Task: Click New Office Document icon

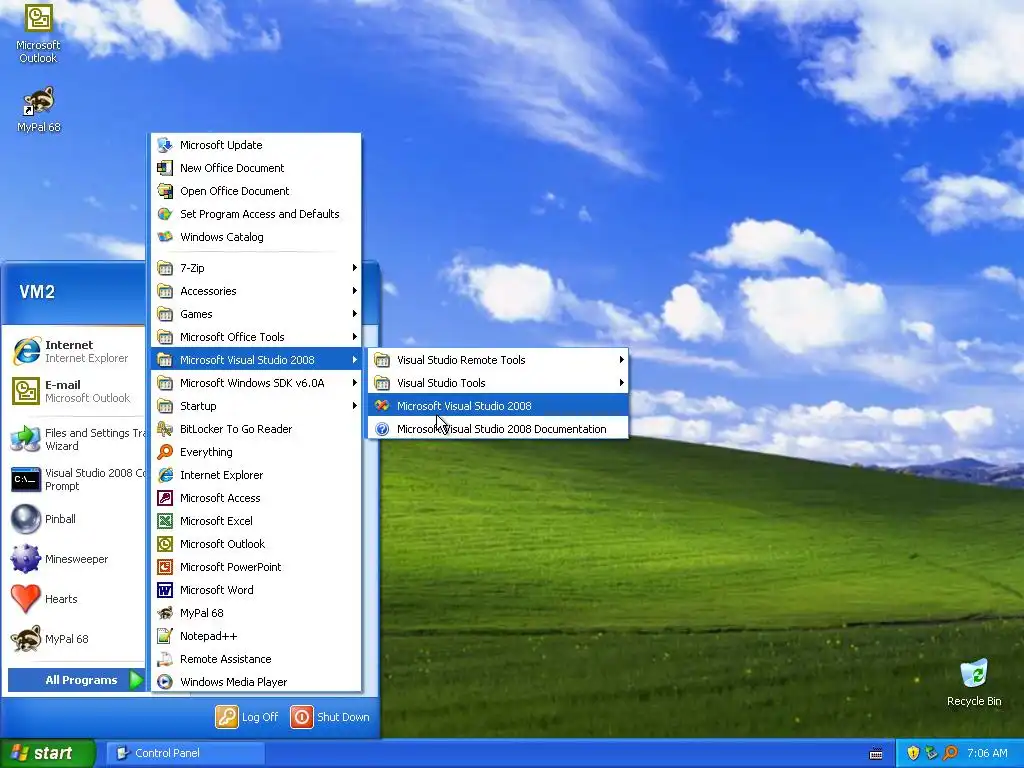Action: (165, 168)
